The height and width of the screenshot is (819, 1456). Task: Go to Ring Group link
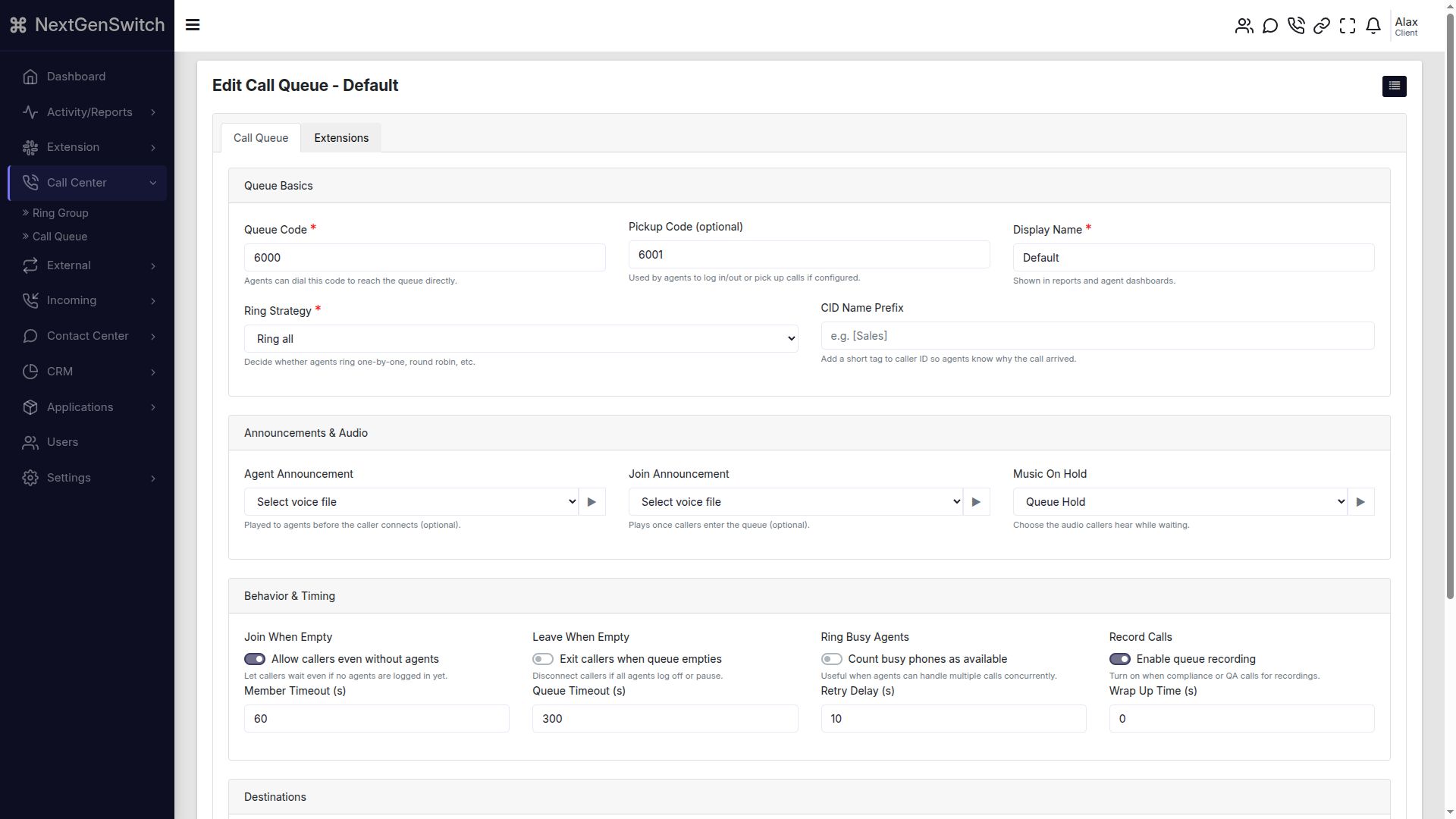click(x=60, y=213)
